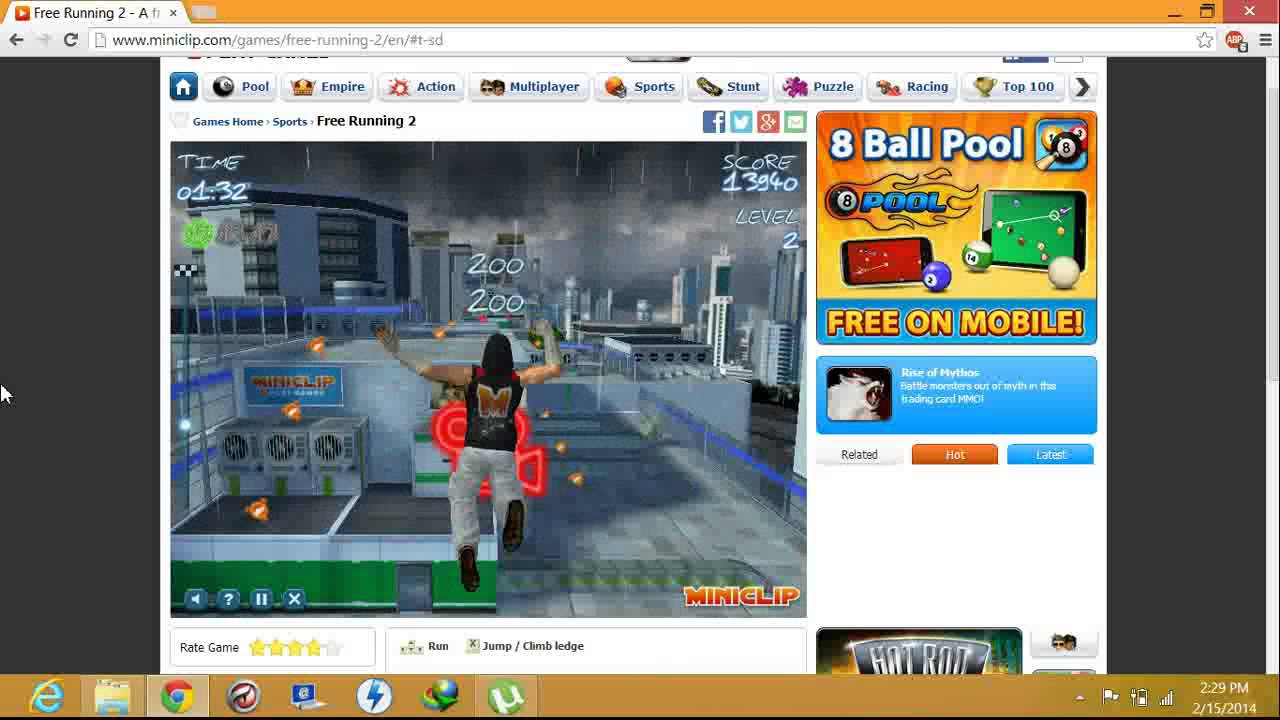Open the Daemon Tools lightning taskbar icon

coord(374,696)
